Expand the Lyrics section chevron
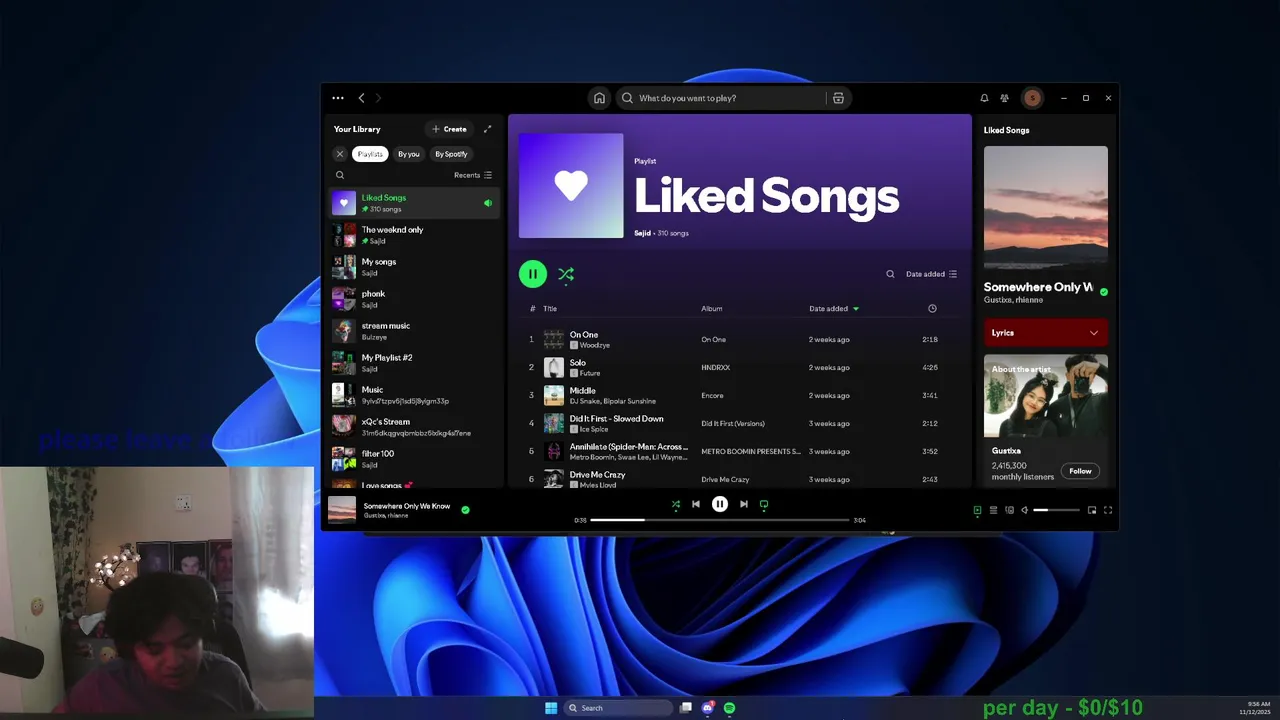This screenshot has width=1280, height=720. click(x=1094, y=333)
